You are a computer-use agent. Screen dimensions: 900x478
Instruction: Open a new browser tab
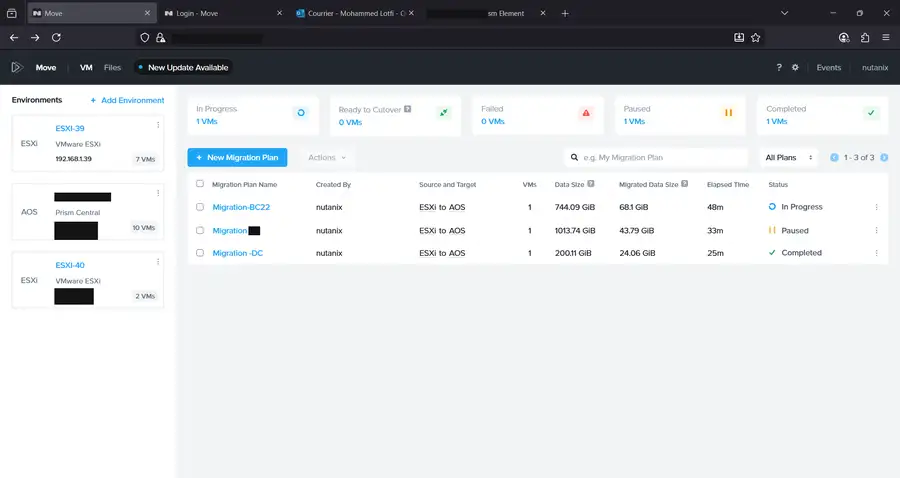(565, 13)
